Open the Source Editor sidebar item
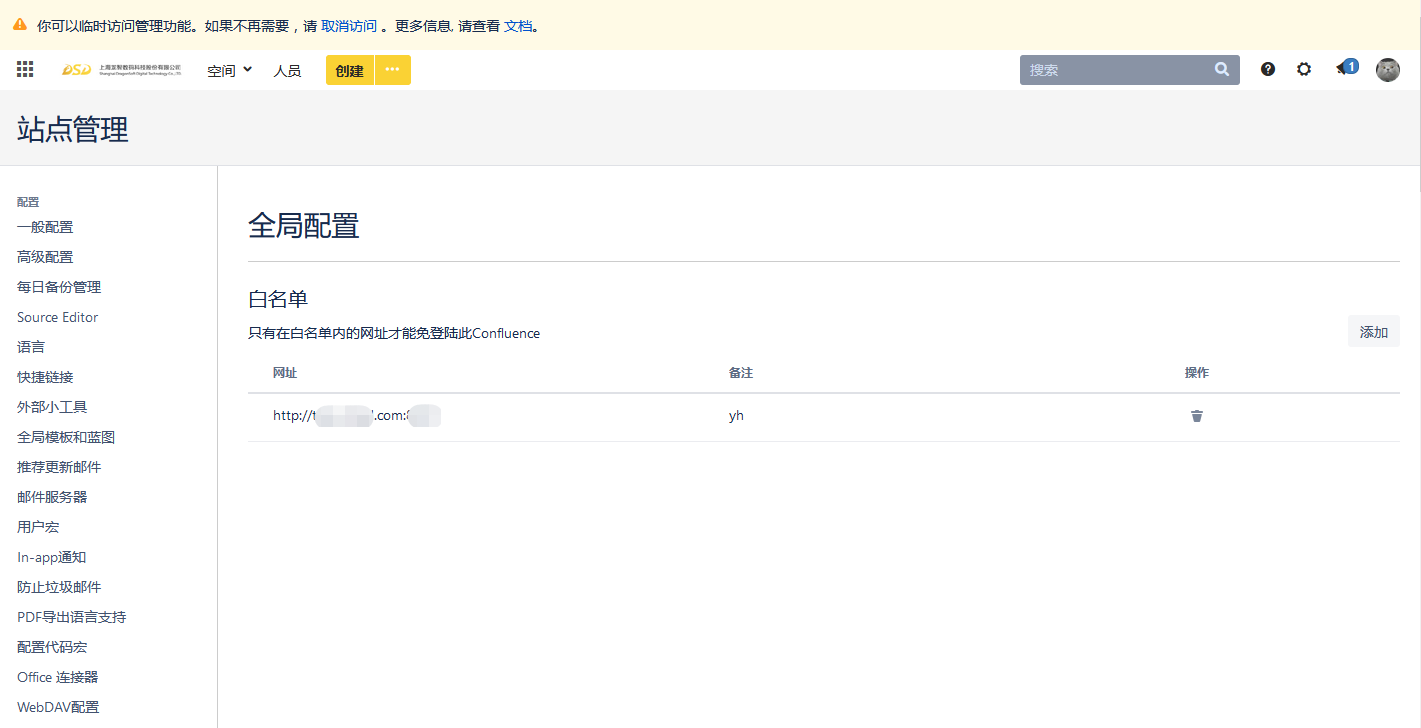The image size is (1421, 728). click(58, 317)
